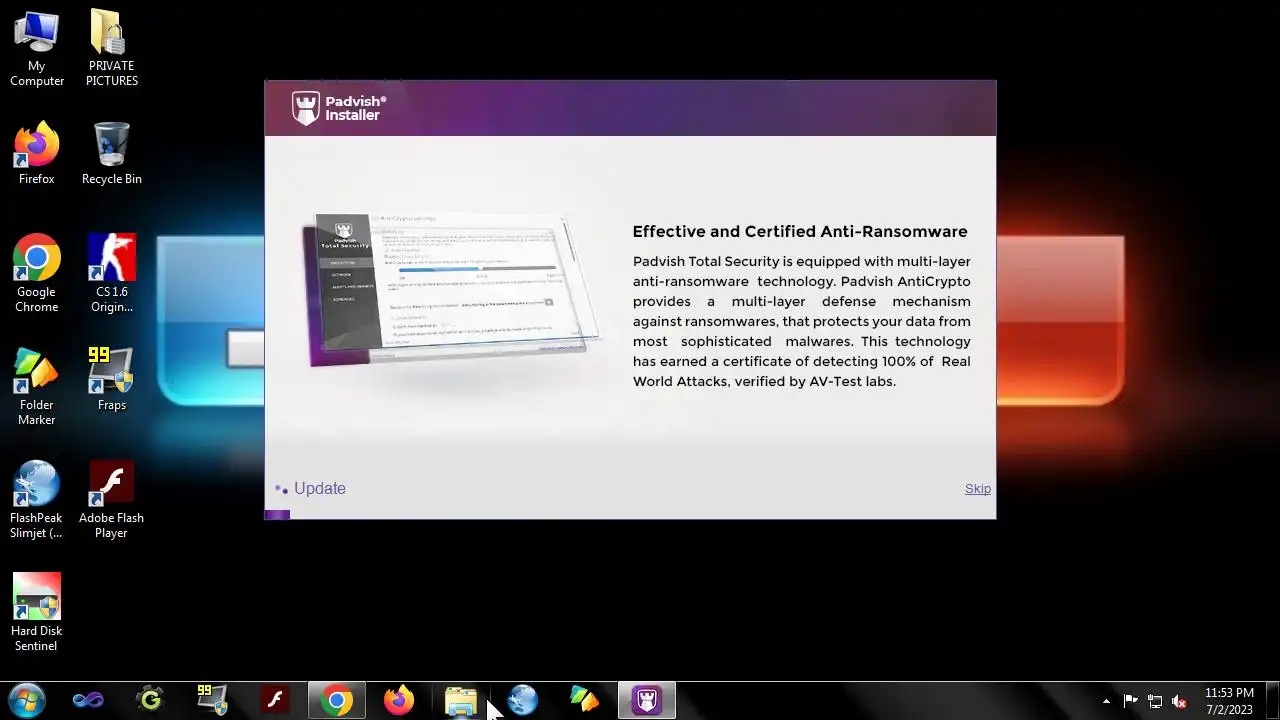This screenshot has height=720, width=1280.
Task: Open Folder Marker from the taskbar
Action: pos(585,700)
